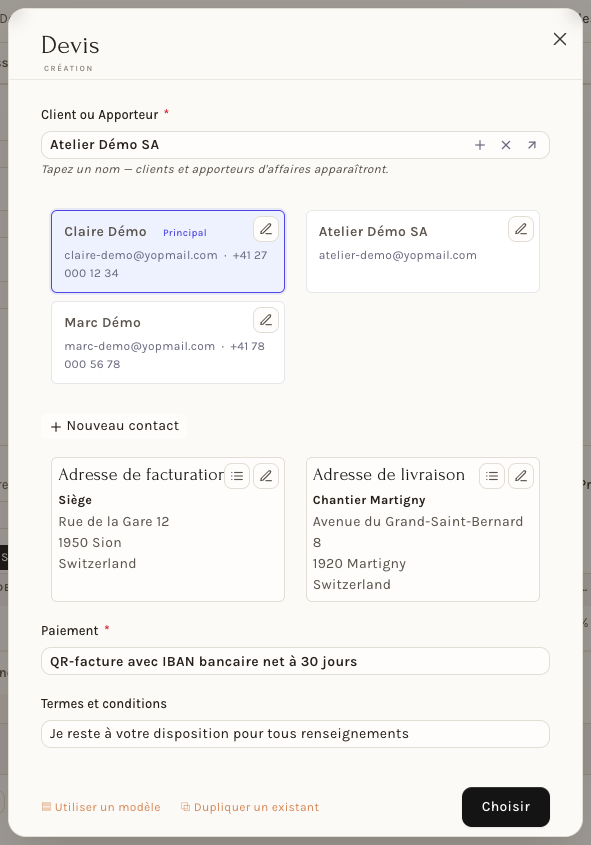The image size is (591, 845).
Task: Click the Principal badge
Action: (185, 233)
